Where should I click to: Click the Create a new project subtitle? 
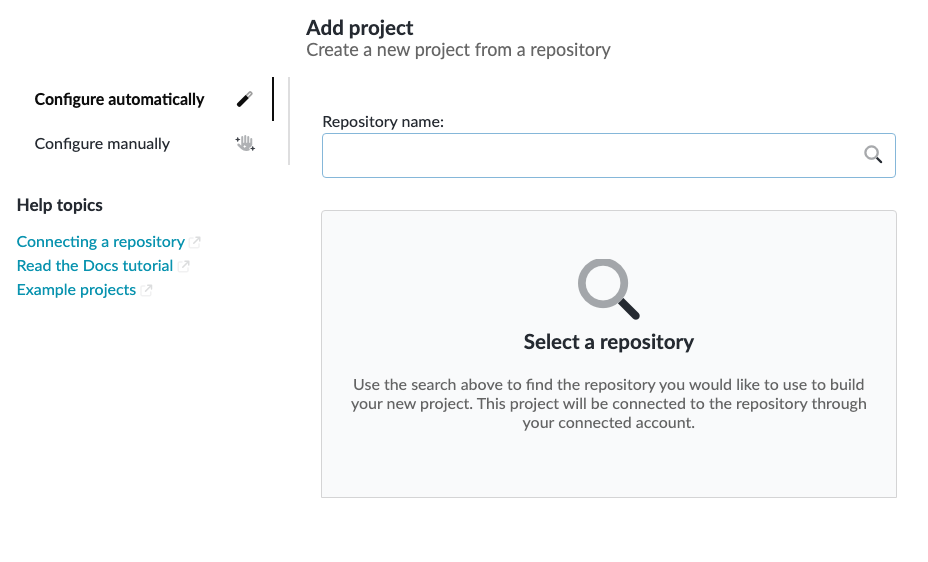click(x=458, y=50)
